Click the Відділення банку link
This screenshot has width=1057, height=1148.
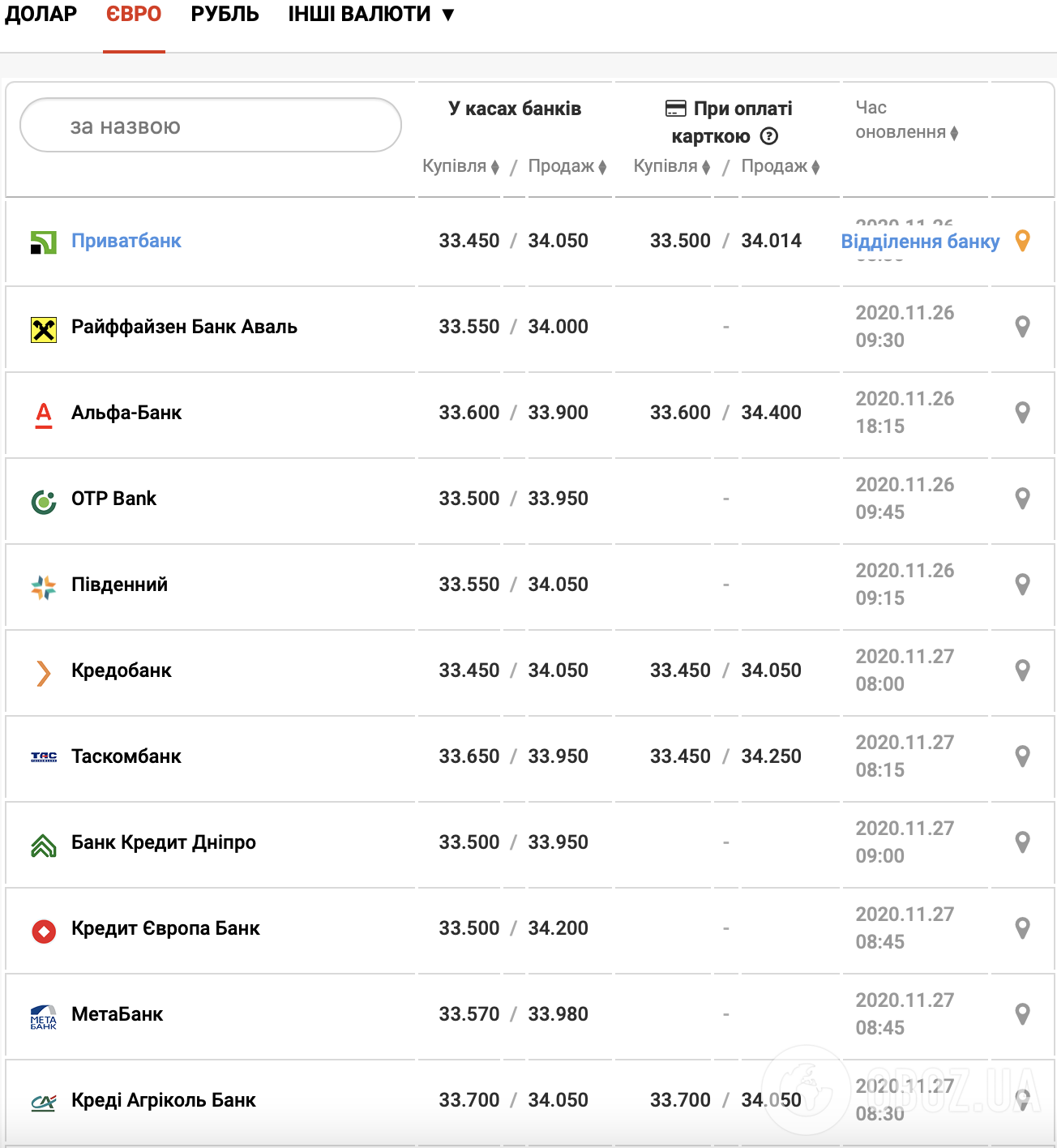pyautogui.click(x=920, y=242)
